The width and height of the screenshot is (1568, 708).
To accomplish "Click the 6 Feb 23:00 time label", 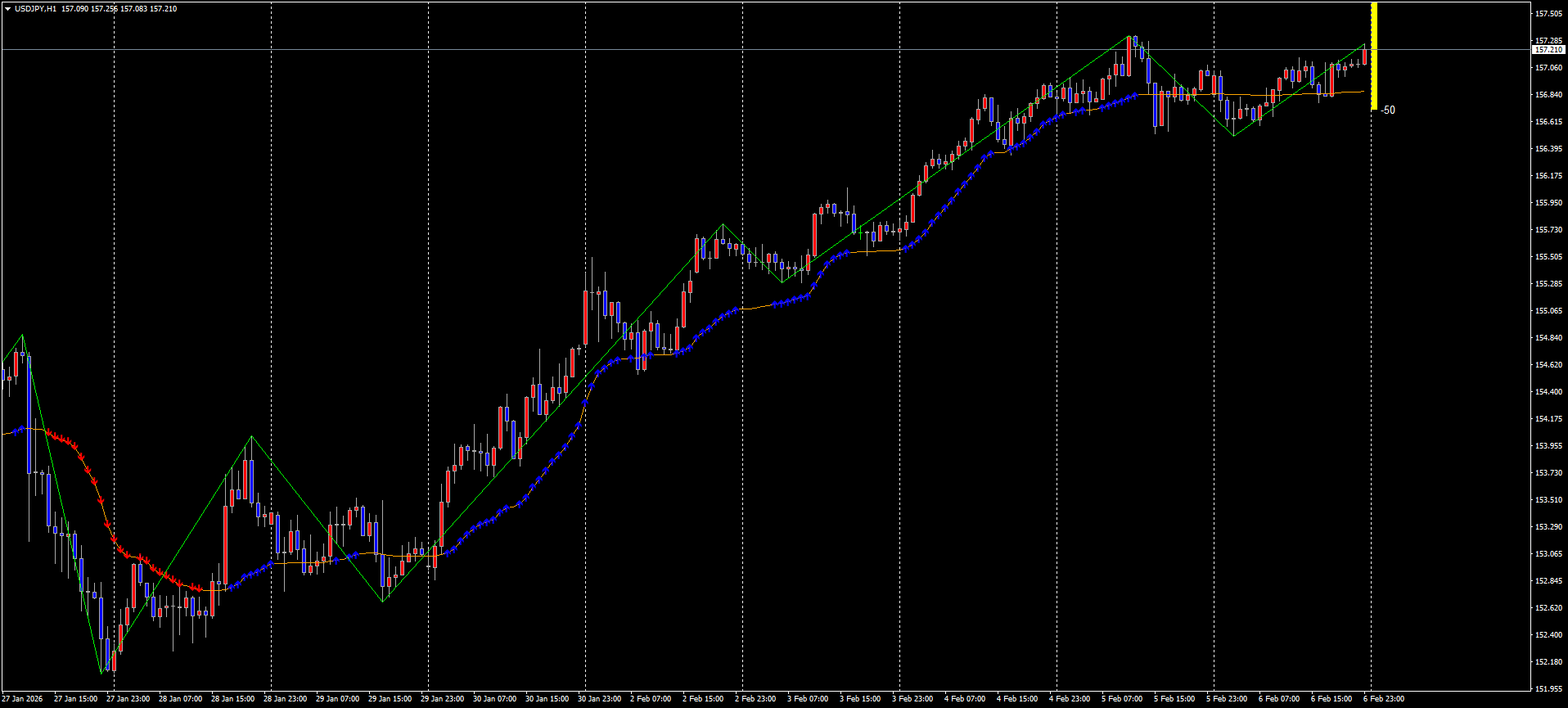I will 1384,699.
